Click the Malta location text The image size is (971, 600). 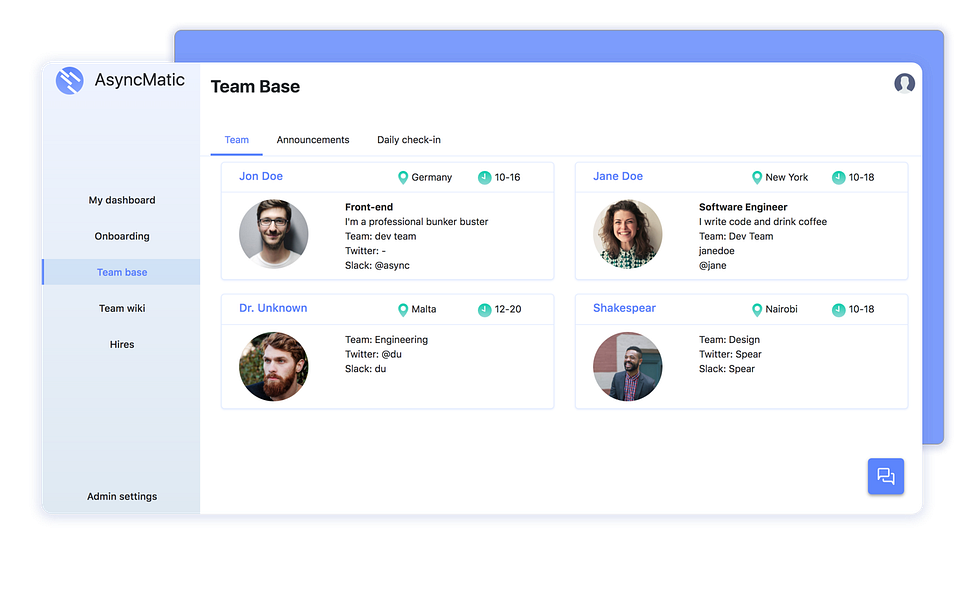(424, 310)
